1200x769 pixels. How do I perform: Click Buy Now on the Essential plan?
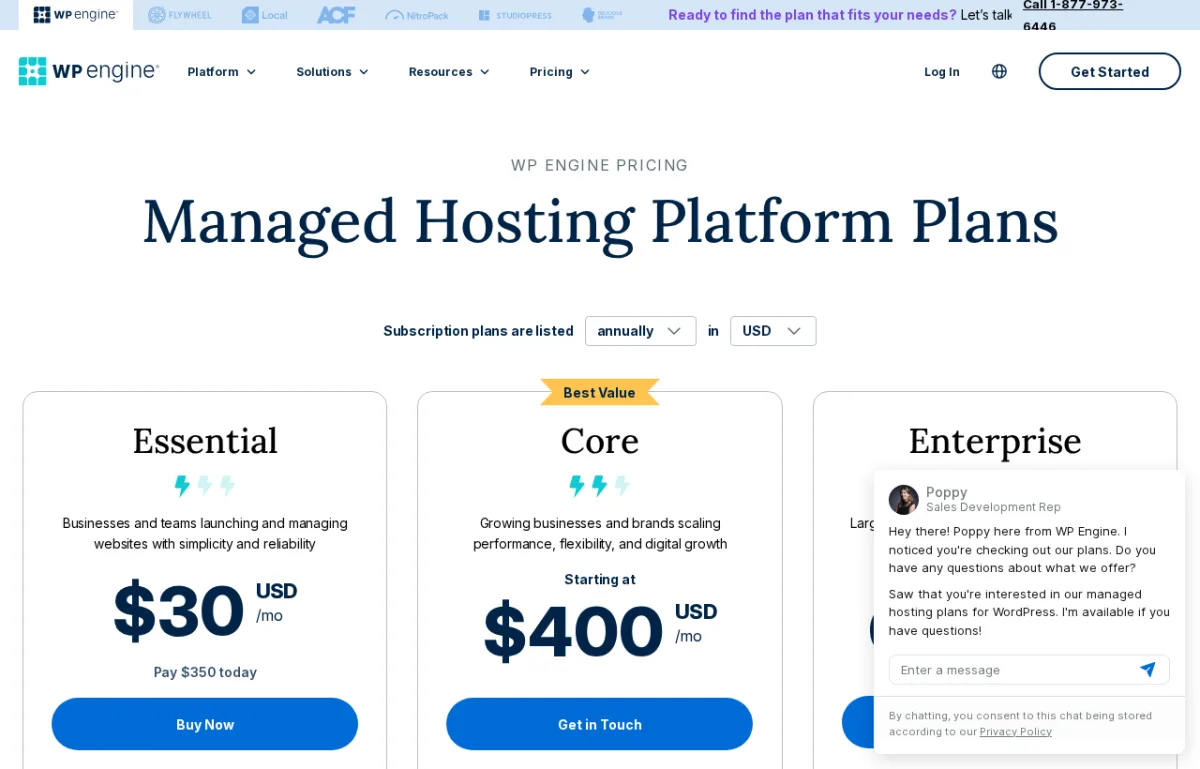[x=205, y=724]
